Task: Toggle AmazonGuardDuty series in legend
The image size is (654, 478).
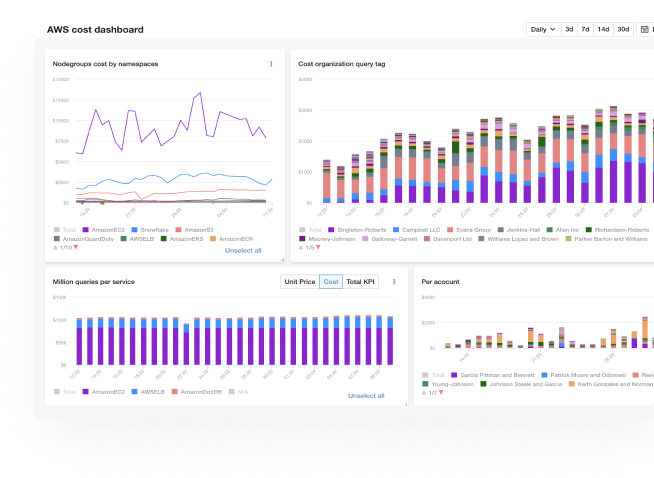Action: [84, 239]
